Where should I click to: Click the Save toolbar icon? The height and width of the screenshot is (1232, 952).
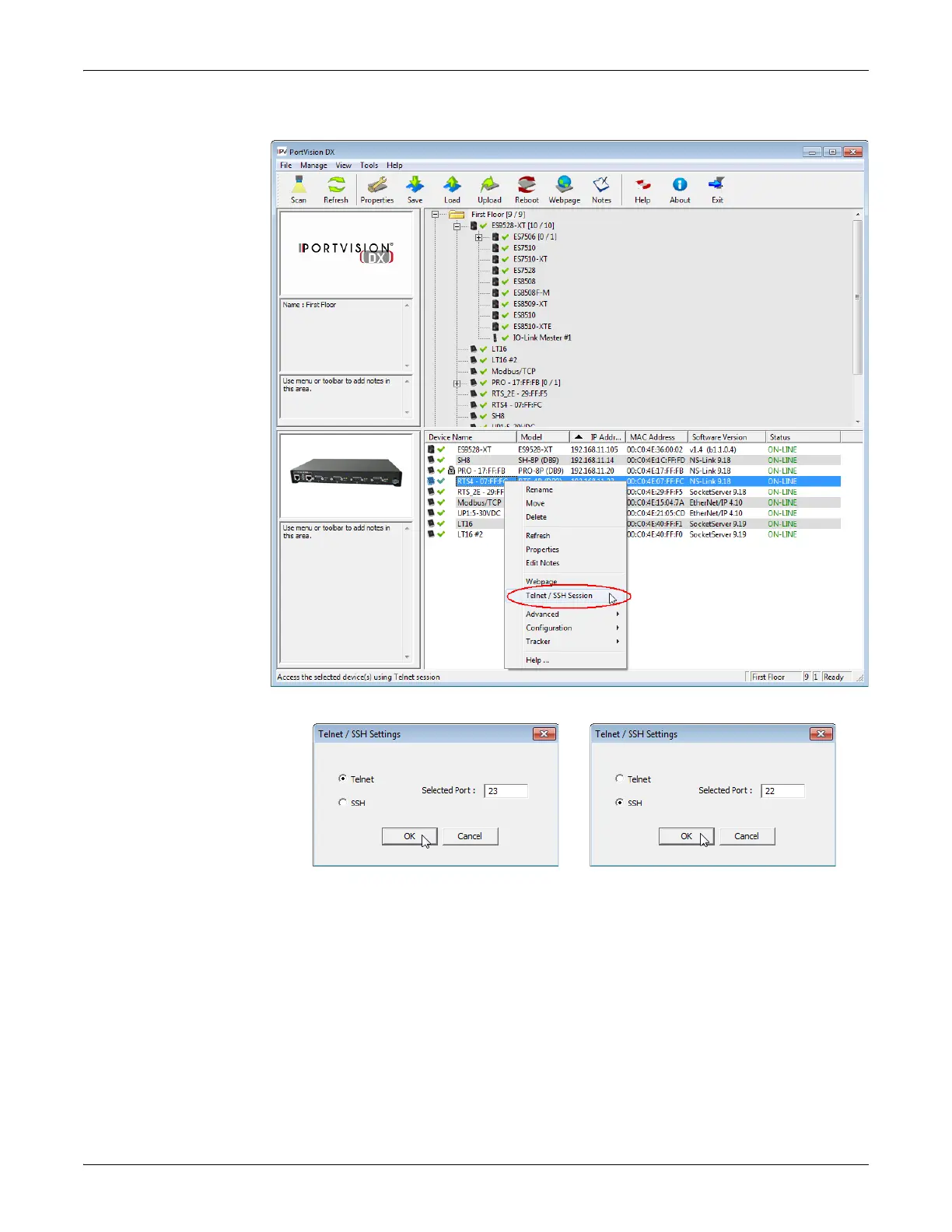[x=415, y=189]
